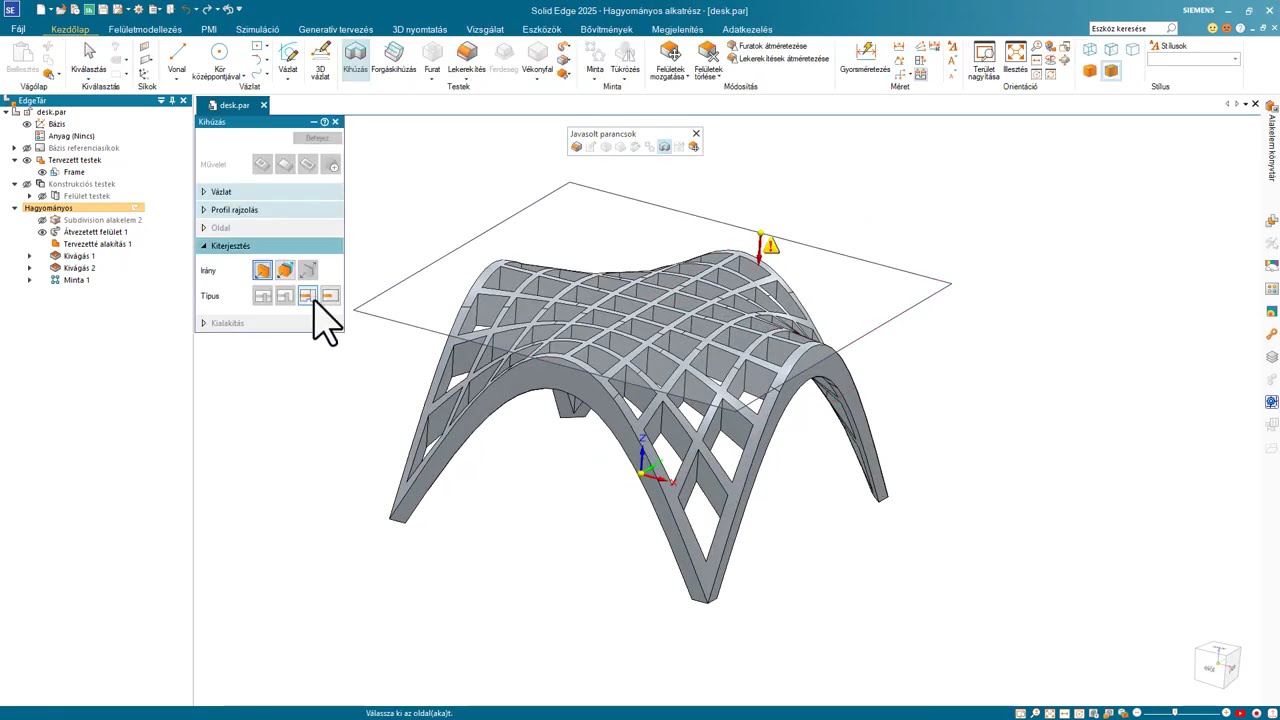
Task: Click the Vékonyfal thin wall tool
Action: click(537, 58)
